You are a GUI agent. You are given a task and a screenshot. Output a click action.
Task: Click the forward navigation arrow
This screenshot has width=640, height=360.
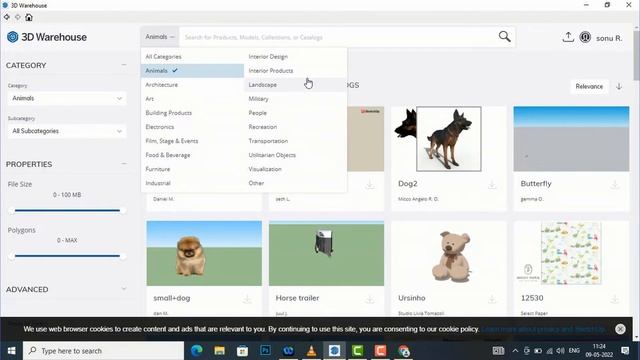[18, 17]
